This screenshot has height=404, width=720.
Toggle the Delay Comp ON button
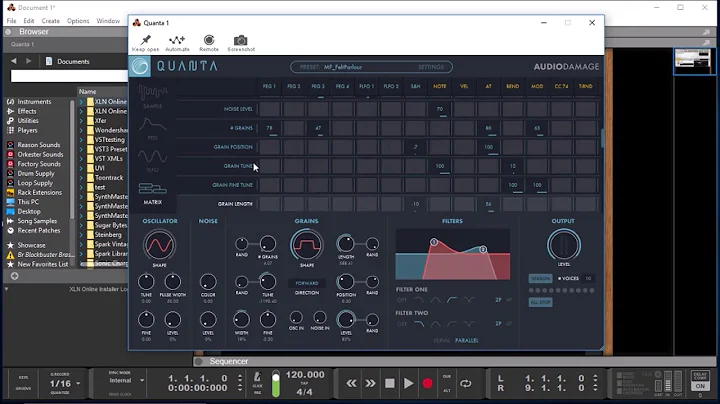[700, 386]
